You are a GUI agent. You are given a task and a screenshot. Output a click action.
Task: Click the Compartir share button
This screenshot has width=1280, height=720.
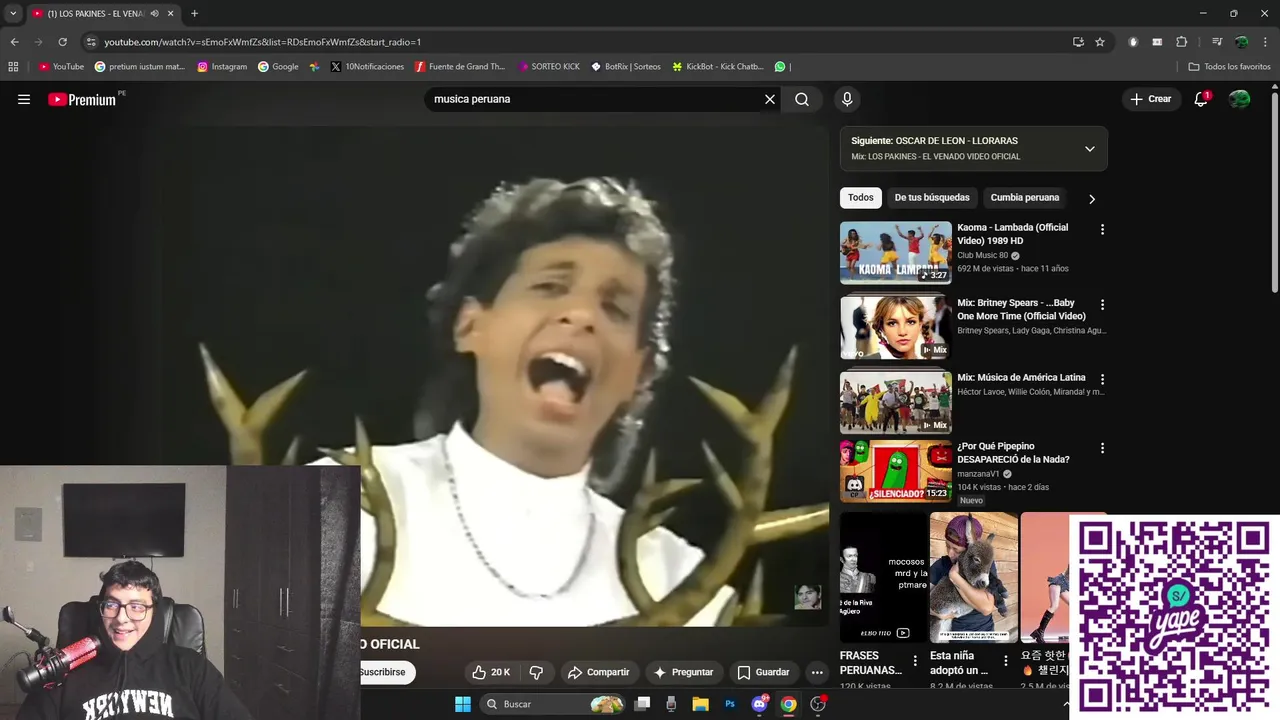598,672
